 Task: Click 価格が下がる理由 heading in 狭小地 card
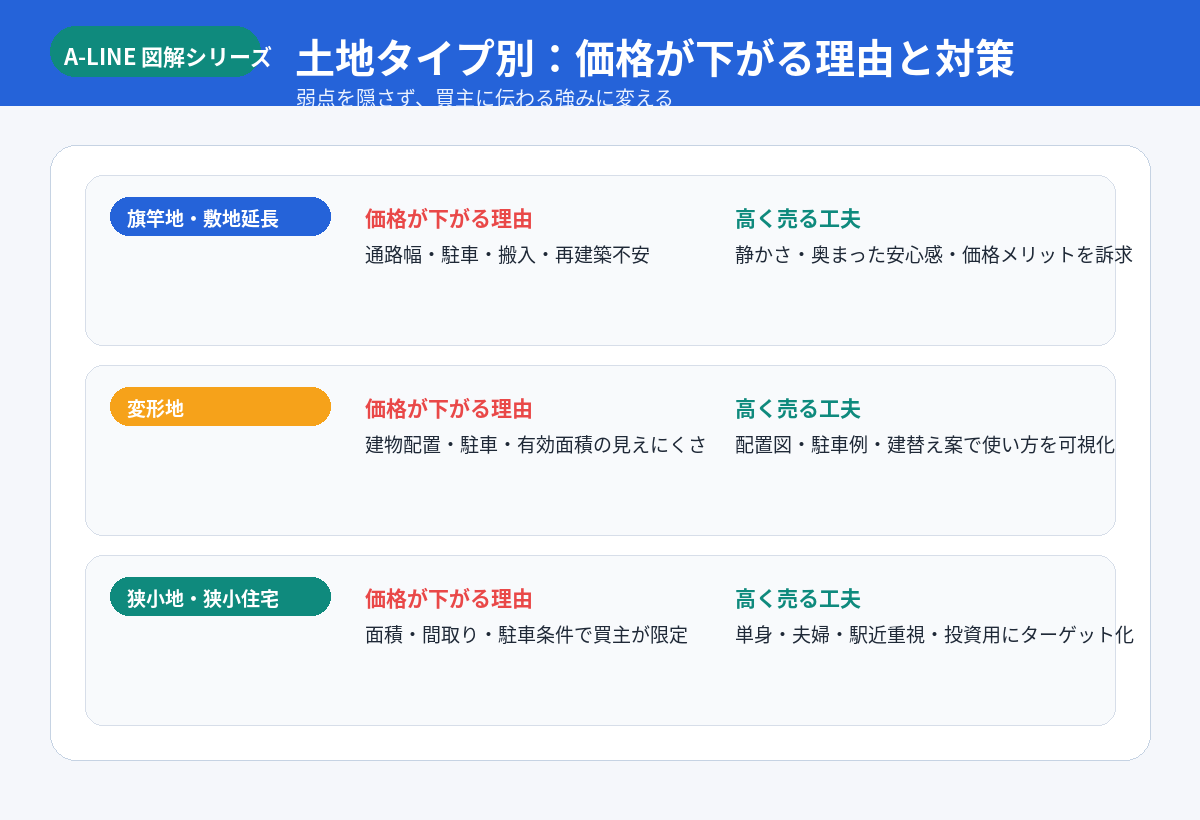[448, 599]
